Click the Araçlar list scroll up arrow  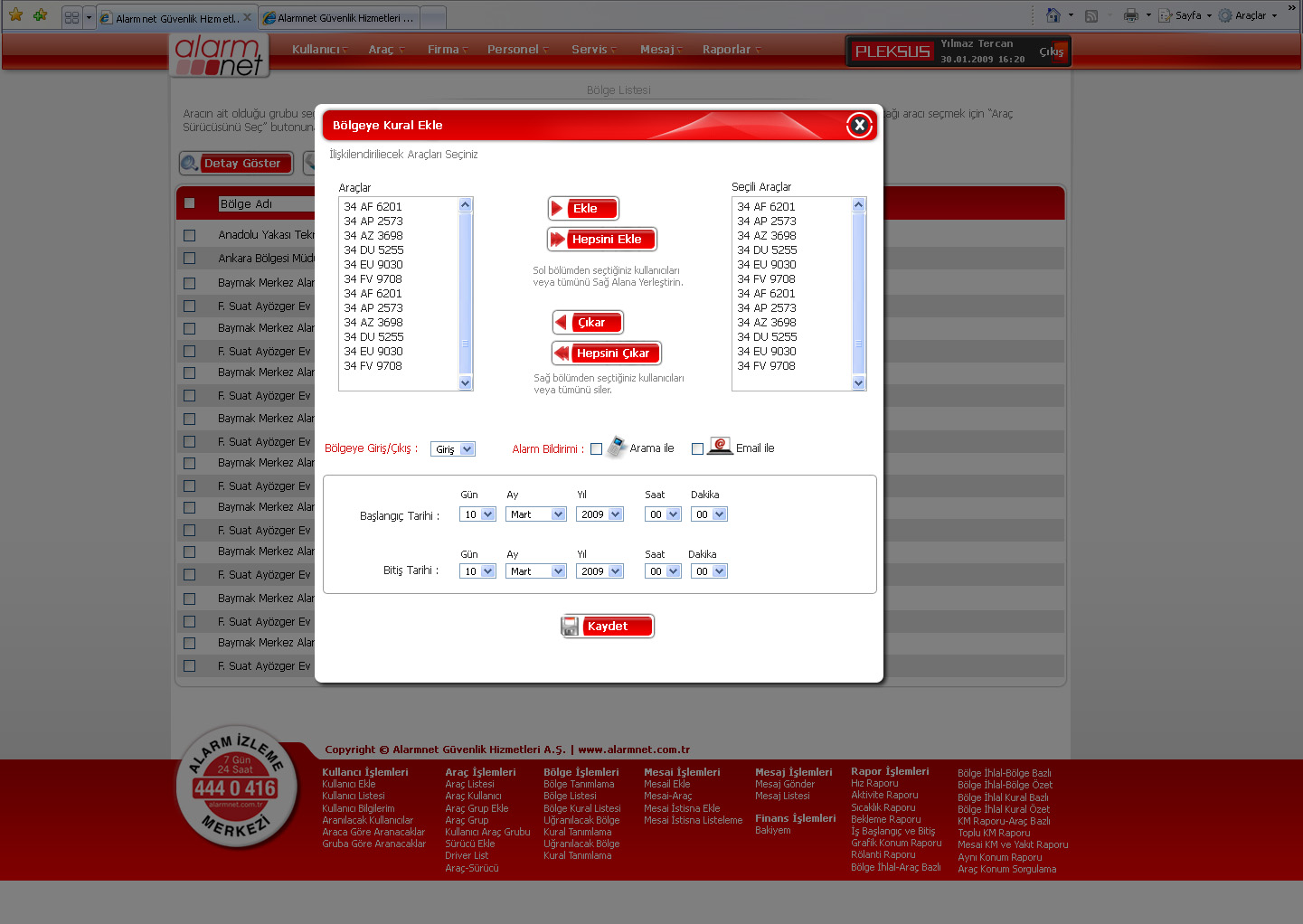point(466,205)
